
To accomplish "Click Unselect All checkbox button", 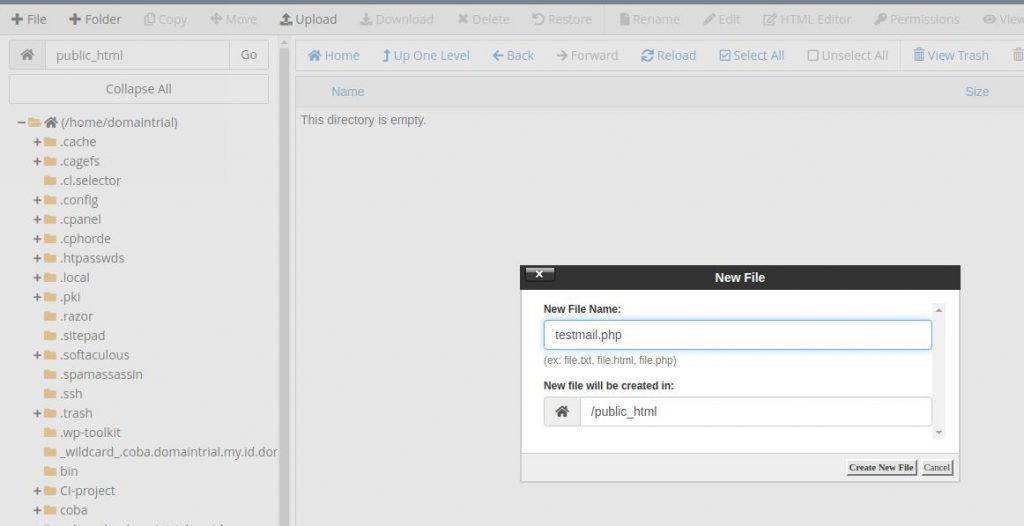I will coord(847,55).
